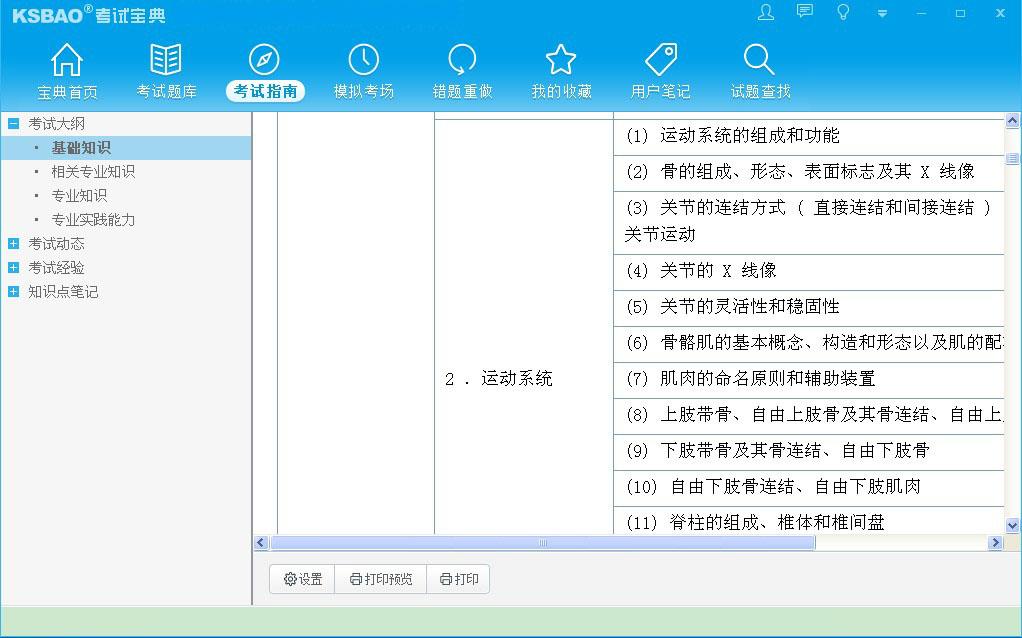Switch to the 宝典首页 tab label
Viewport: 1022px width, 638px height.
click(x=67, y=92)
